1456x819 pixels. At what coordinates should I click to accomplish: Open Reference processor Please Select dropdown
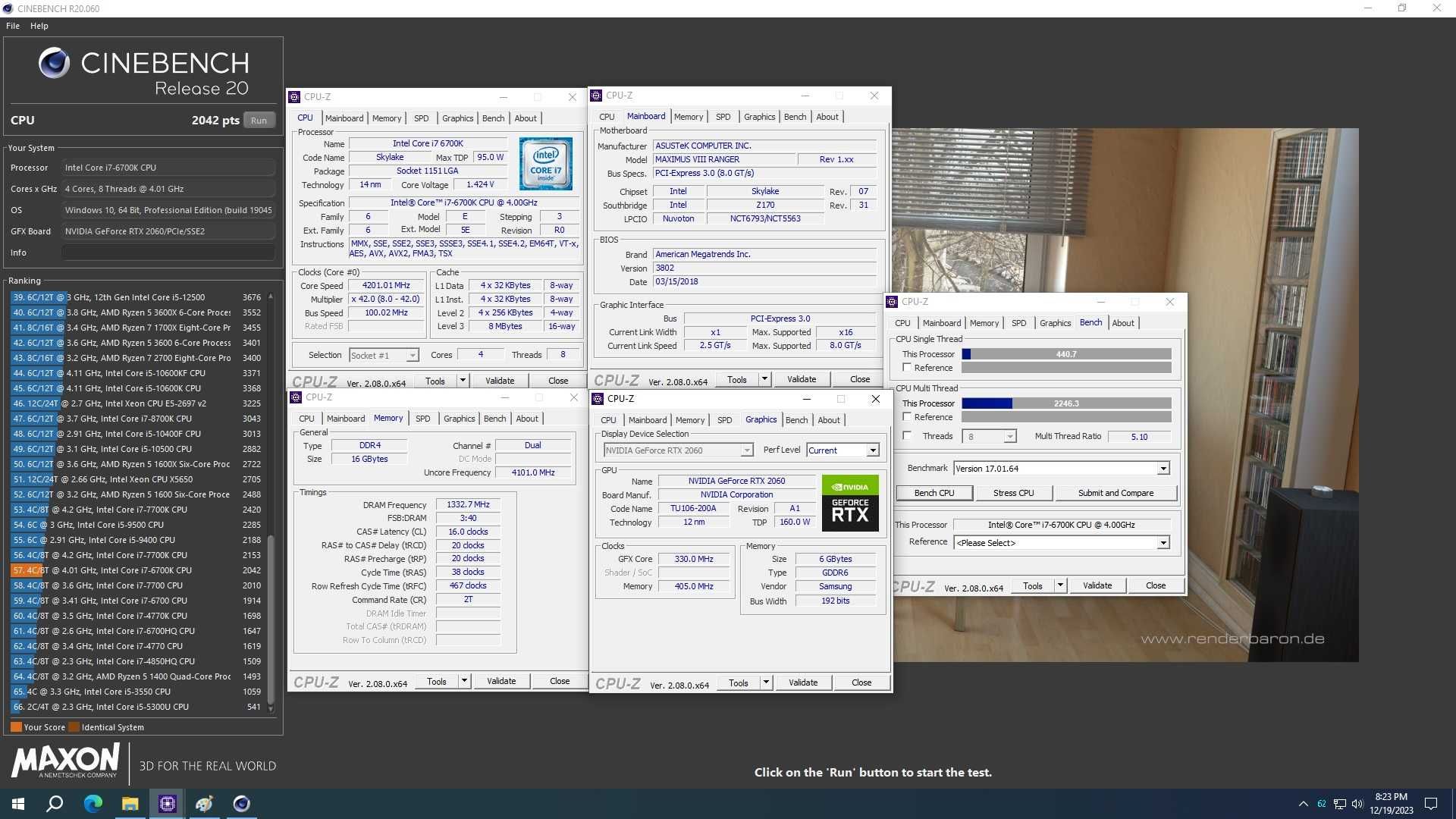coord(1163,543)
